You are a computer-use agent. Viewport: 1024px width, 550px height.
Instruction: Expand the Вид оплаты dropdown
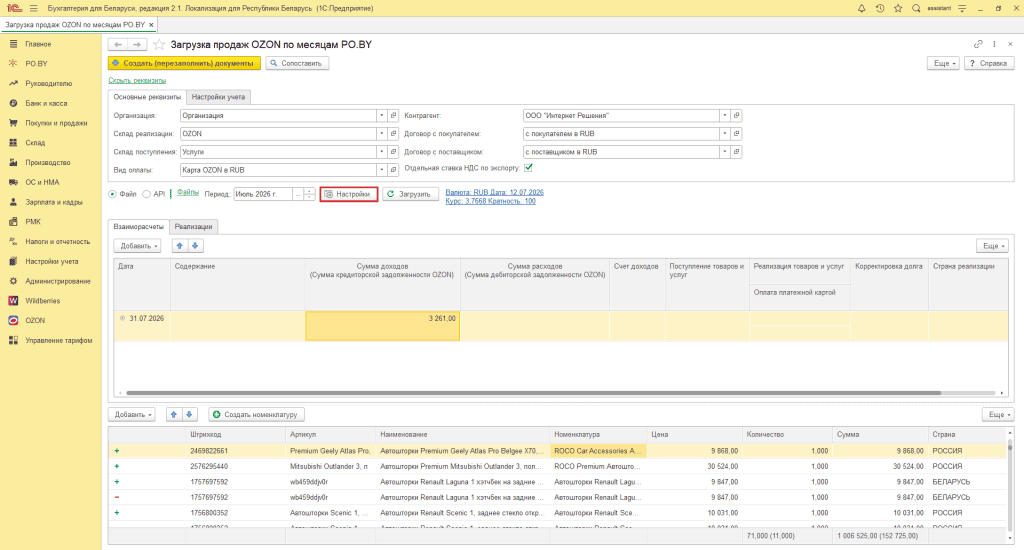381,170
